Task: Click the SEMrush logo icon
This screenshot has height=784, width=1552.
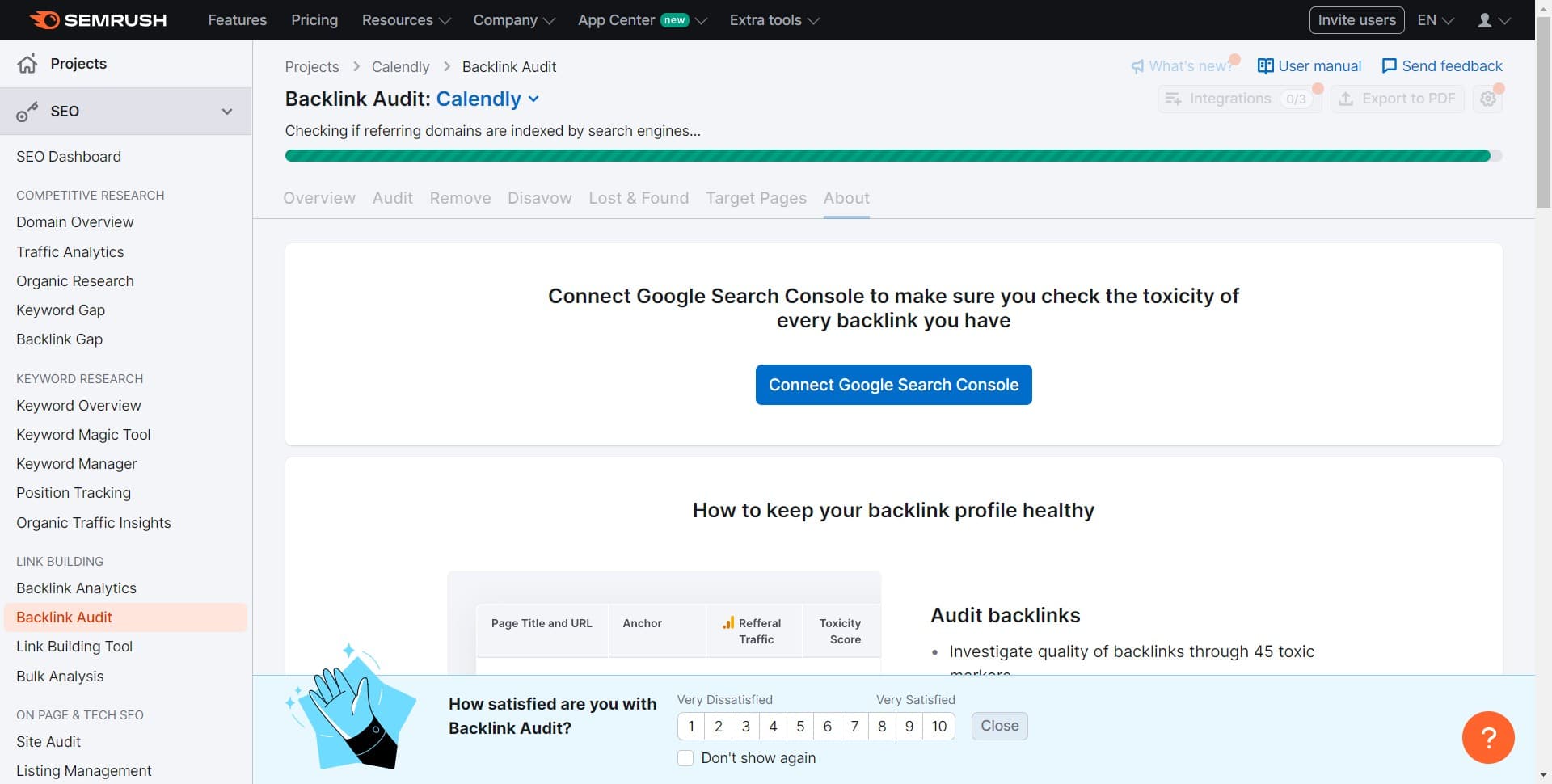Action: (47, 19)
